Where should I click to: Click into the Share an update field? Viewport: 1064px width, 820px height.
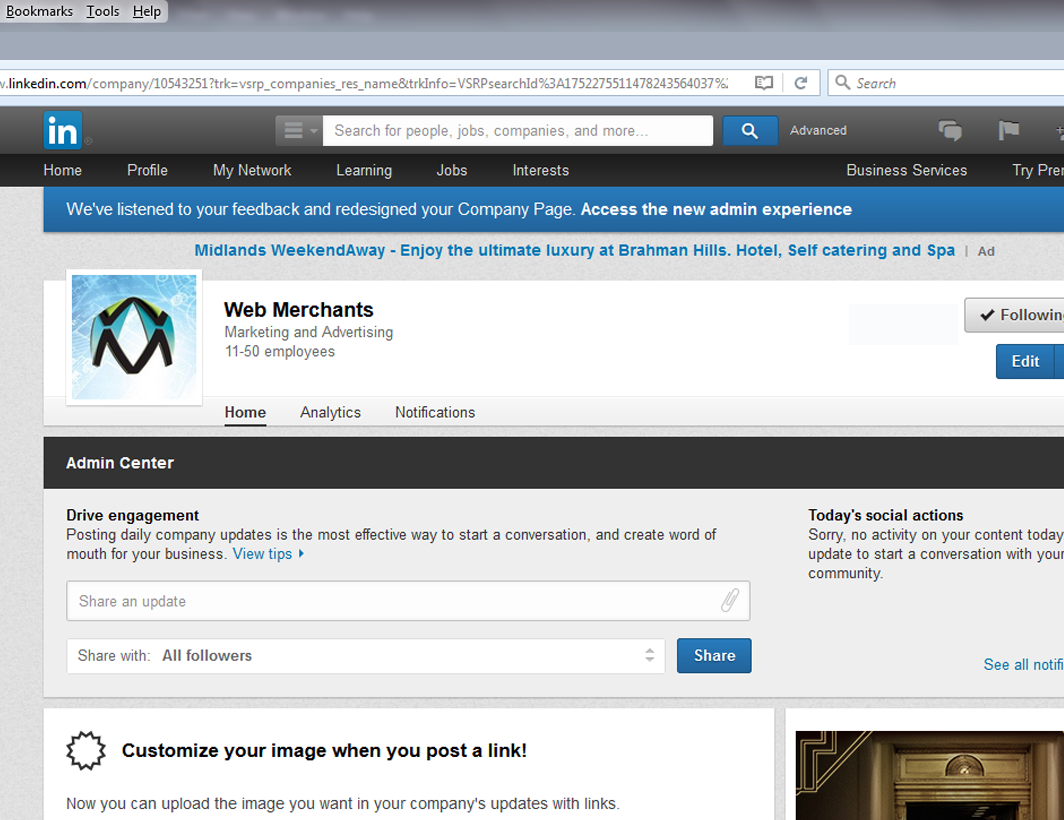395,601
